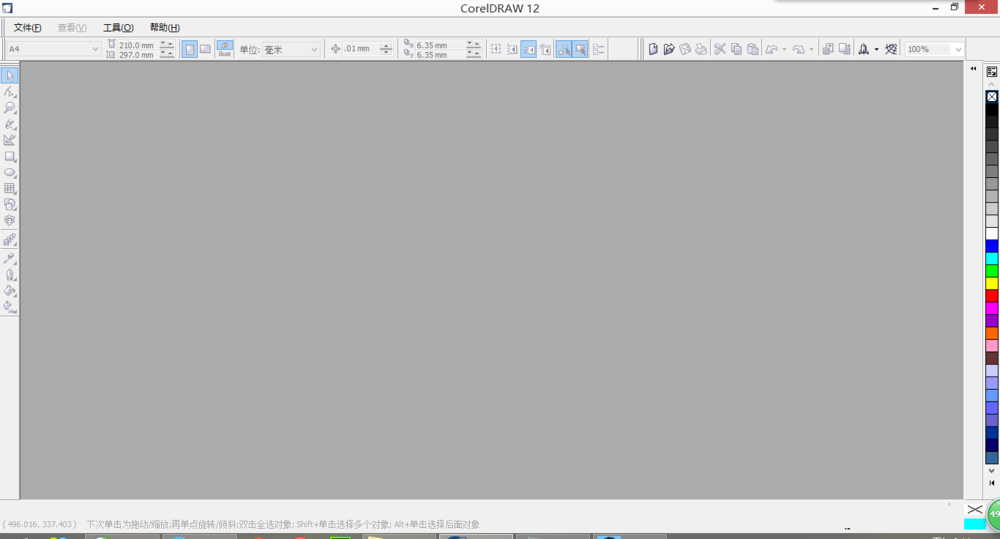1000x539 pixels.
Task: Click the Save disk icon
Action: click(x=685, y=49)
